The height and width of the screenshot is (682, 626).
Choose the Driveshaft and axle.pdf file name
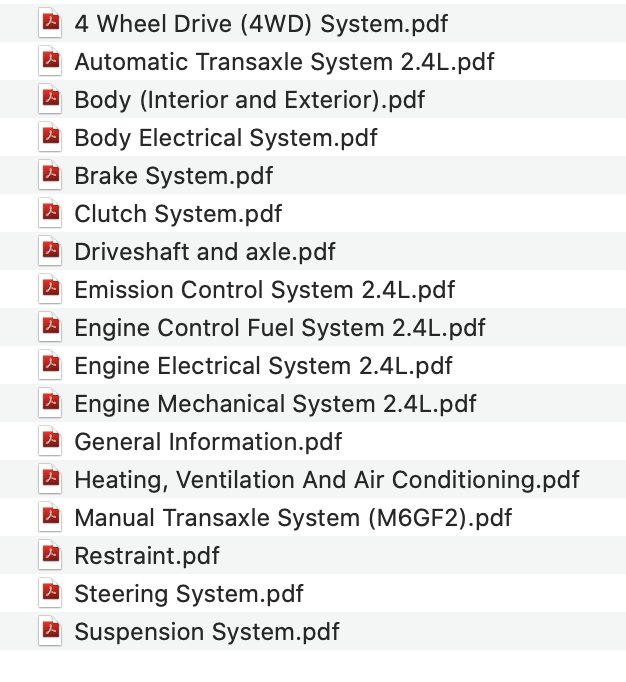pos(205,252)
